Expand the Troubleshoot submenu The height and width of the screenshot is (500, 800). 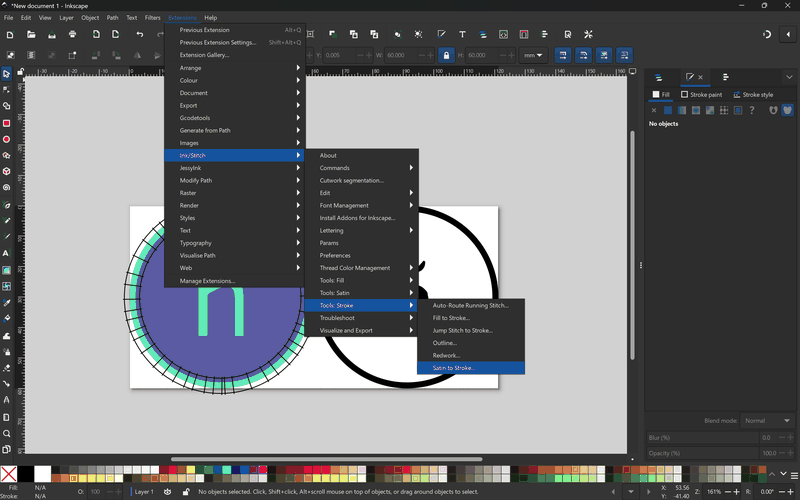pyautogui.click(x=362, y=318)
